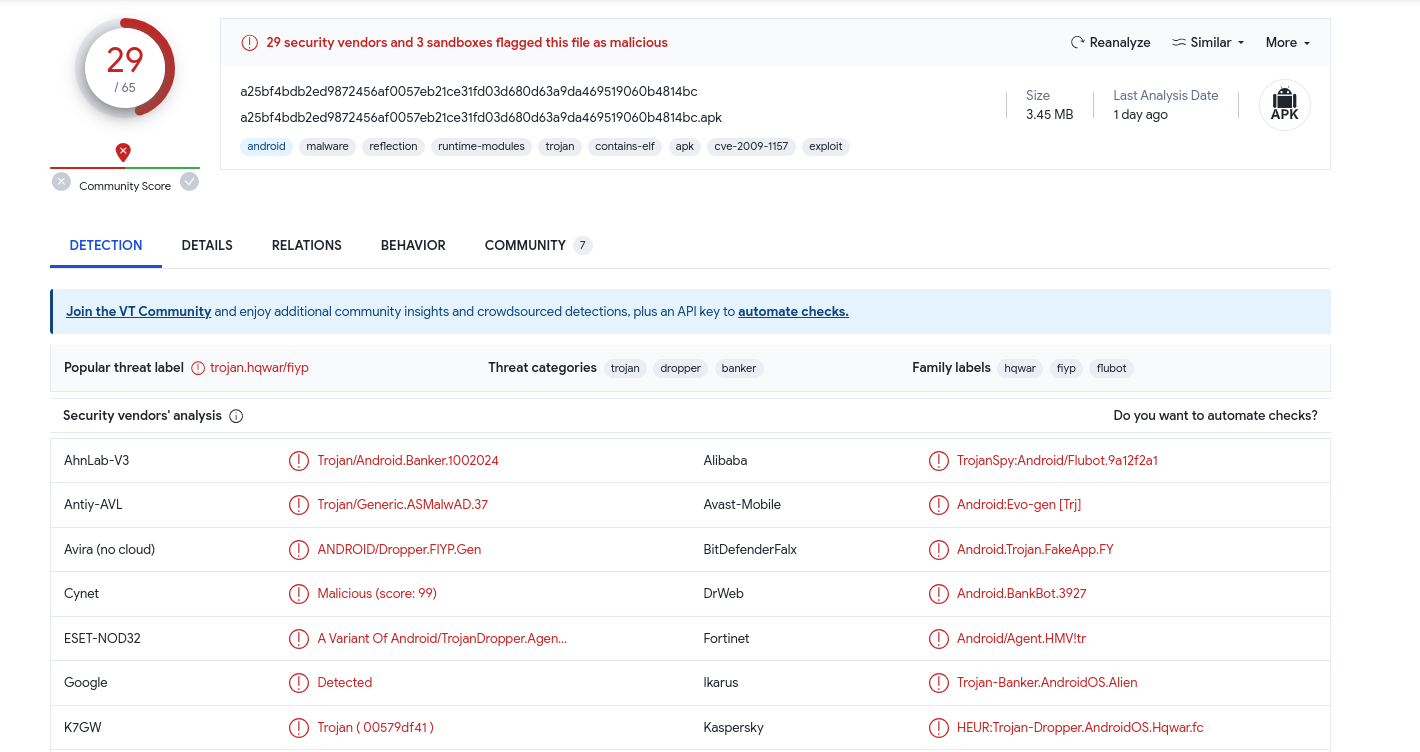Click the contains-elf tag

(625, 147)
